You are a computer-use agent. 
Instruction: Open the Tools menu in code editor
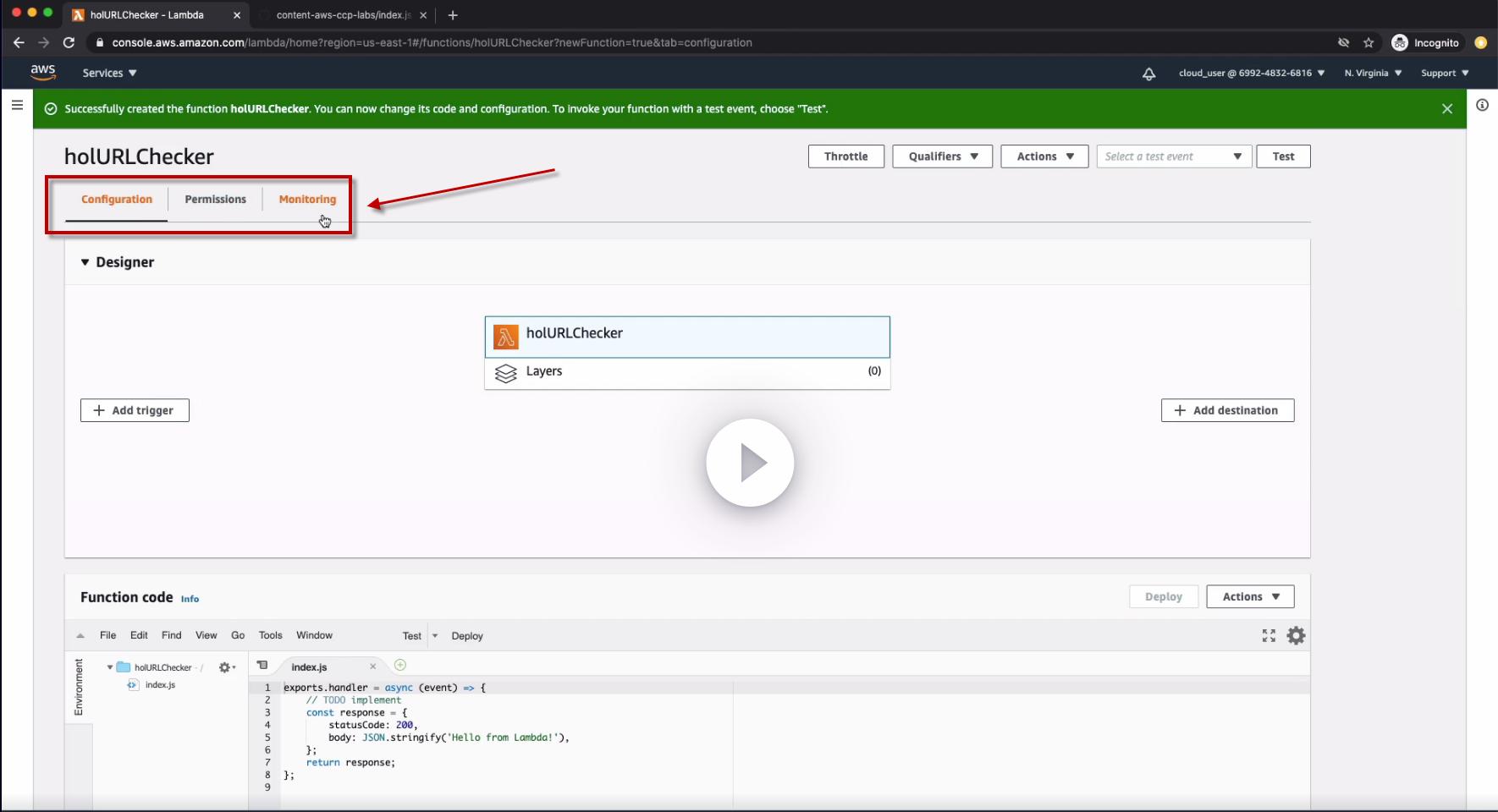271,635
